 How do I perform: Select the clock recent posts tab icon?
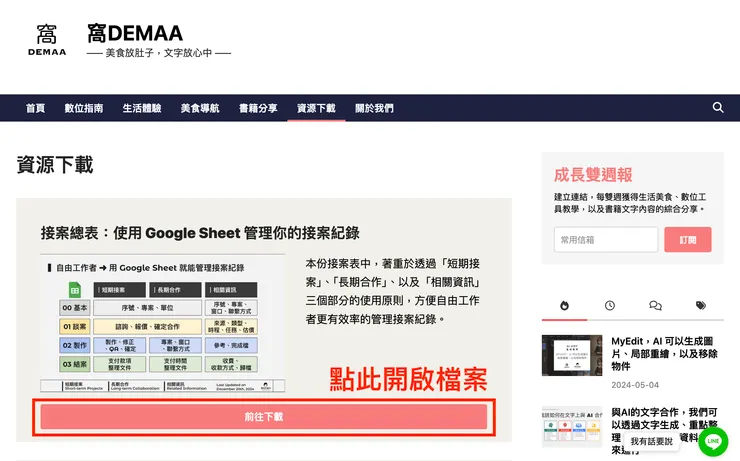coord(610,306)
